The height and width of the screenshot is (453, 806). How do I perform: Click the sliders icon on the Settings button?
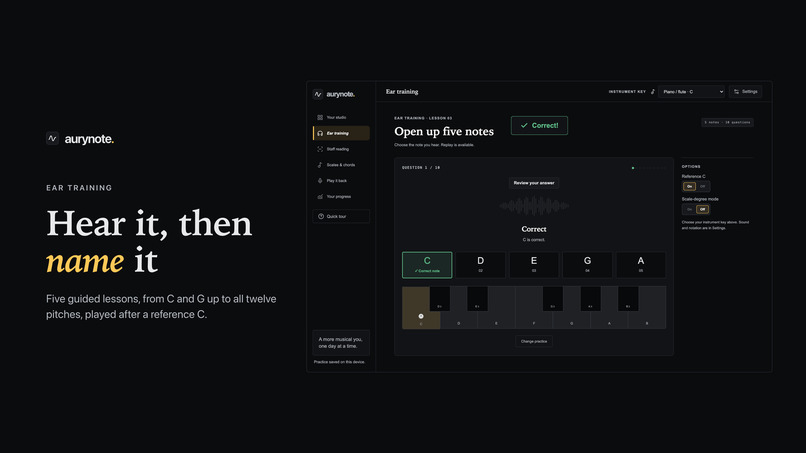point(737,92)
